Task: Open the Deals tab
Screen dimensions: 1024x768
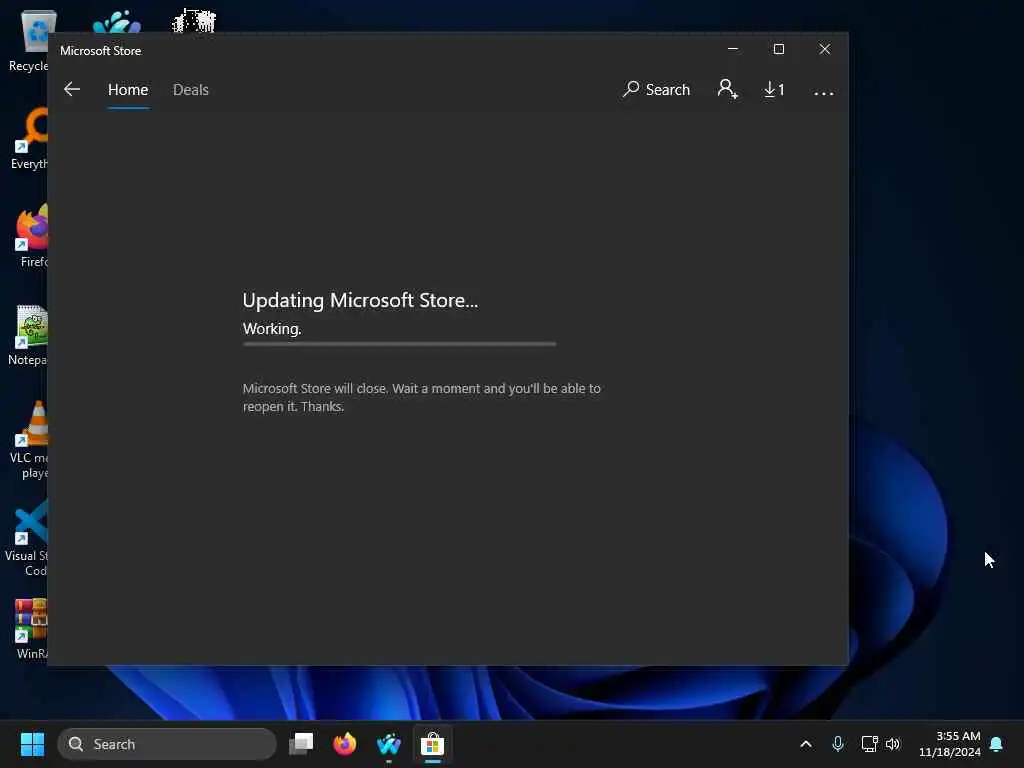Action: pyautogui.click(x=191, y=89)
